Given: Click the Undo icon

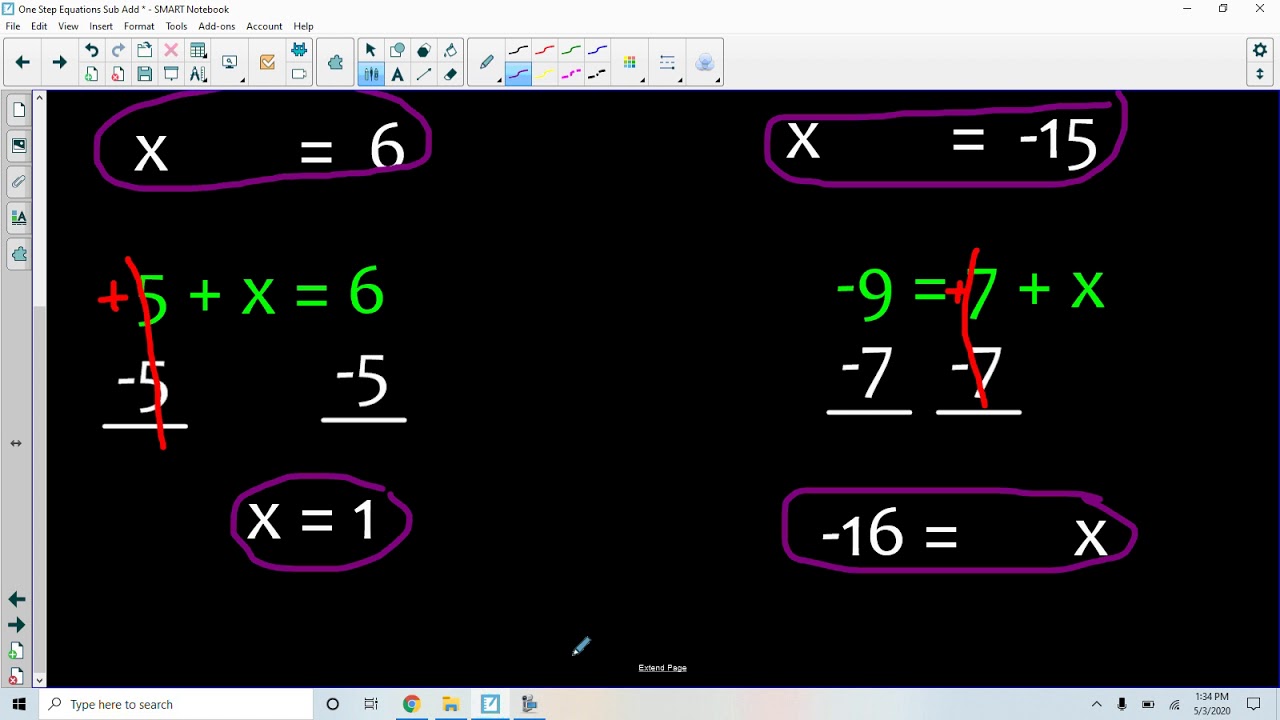Looking at the screenshot, I should (91, 50).
